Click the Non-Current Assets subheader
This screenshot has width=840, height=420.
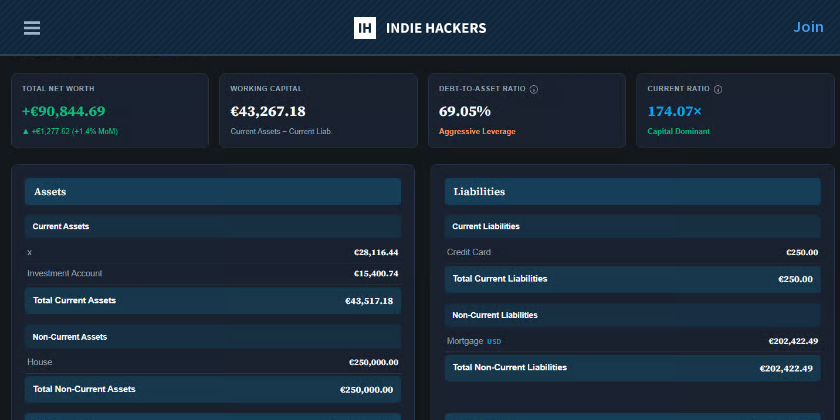point(213,337)
